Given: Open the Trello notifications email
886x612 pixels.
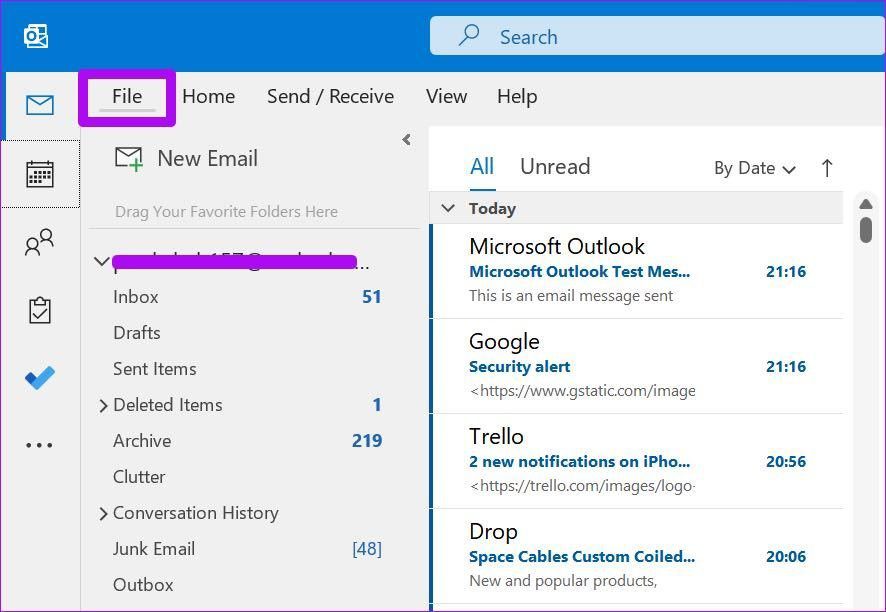Looking at the screenshot, I should point(636,461).
